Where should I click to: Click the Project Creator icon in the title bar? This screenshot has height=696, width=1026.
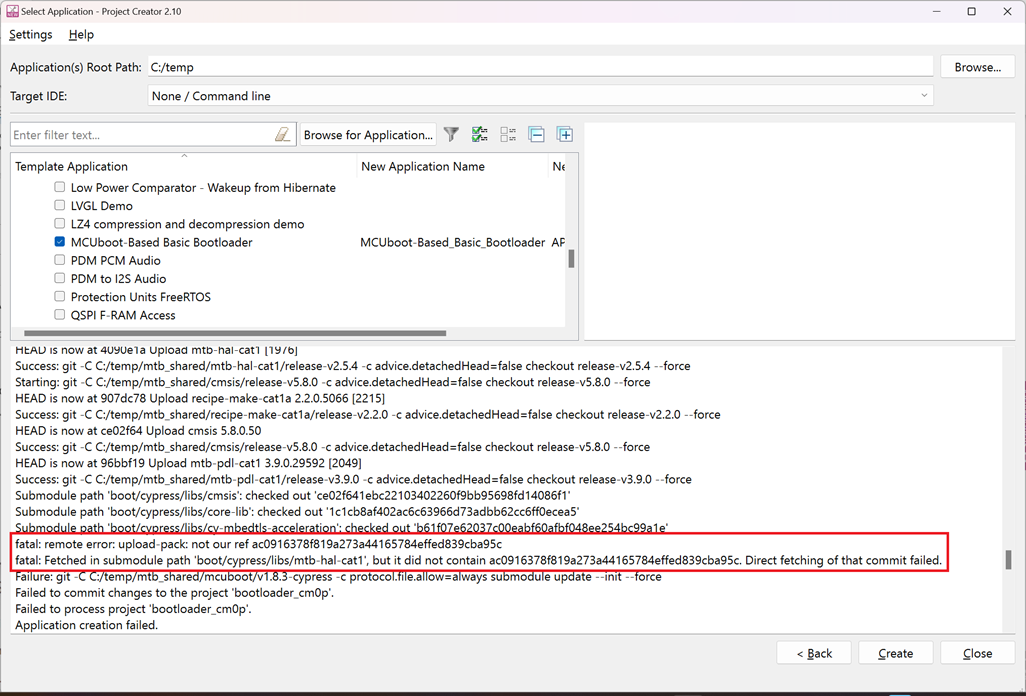[x=12, y=11]
